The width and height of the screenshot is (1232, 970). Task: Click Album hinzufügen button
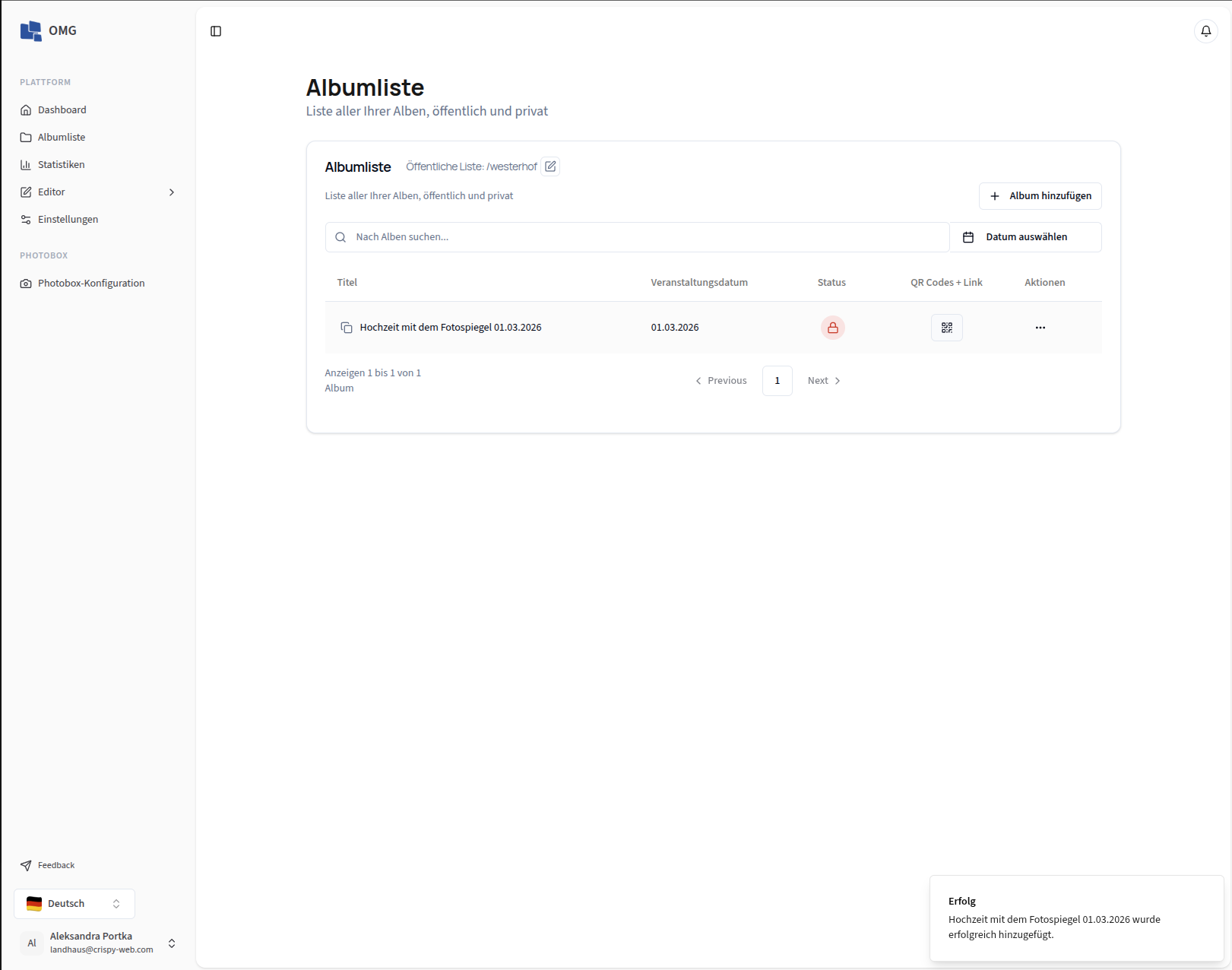1040,196
